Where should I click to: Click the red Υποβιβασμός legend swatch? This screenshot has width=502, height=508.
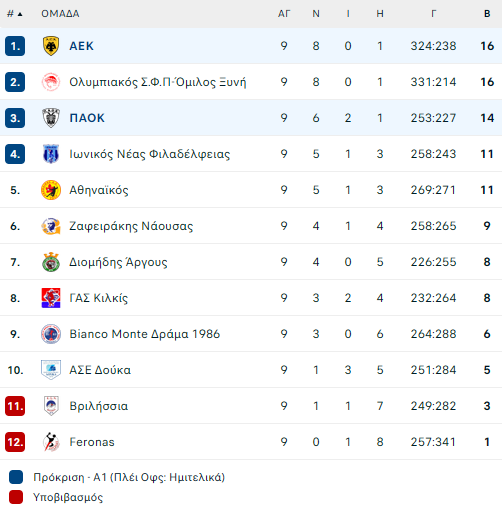click(x=16, y=497)
